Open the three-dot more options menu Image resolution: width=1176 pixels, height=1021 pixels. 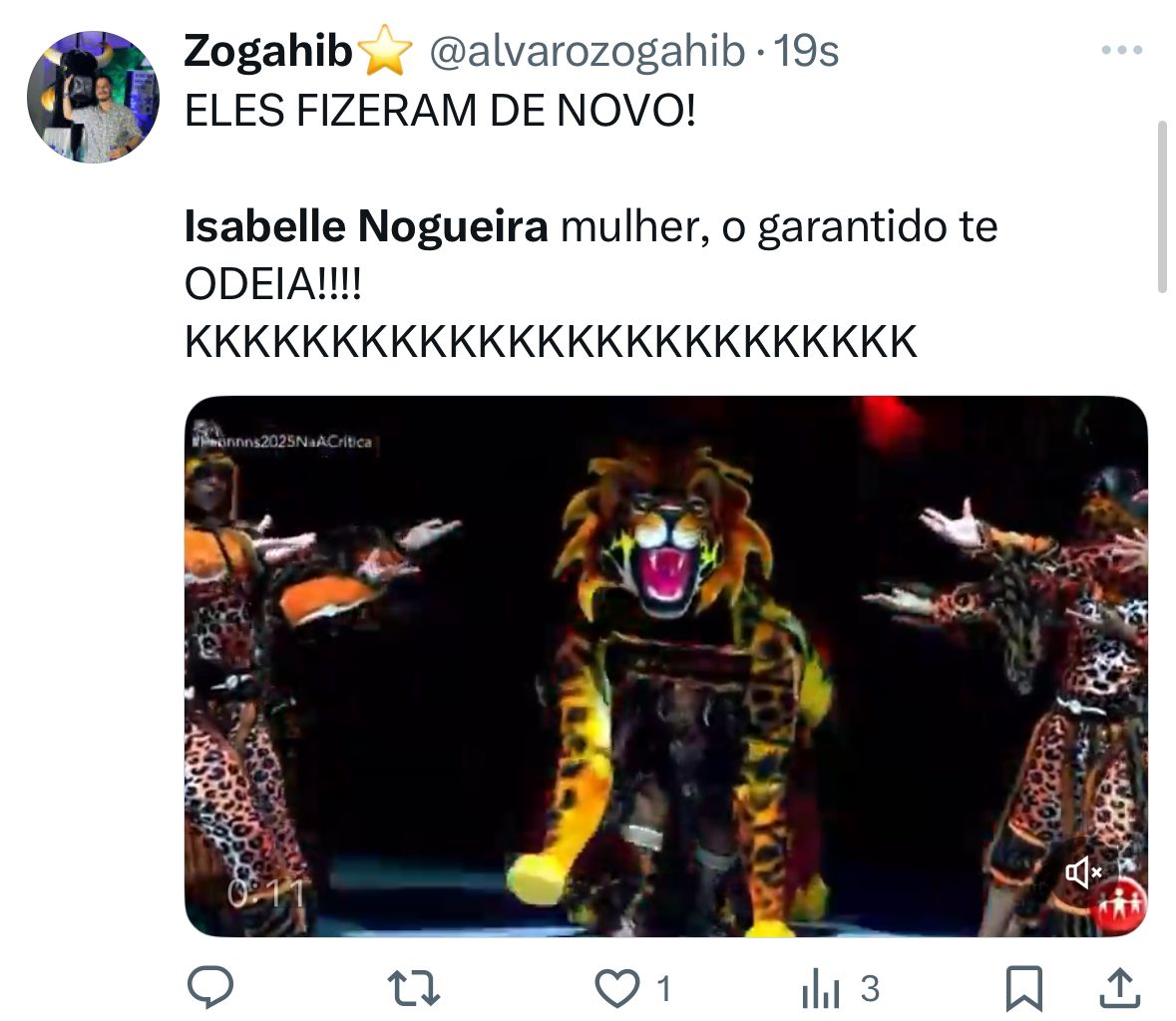click(x=1122, y=50)
